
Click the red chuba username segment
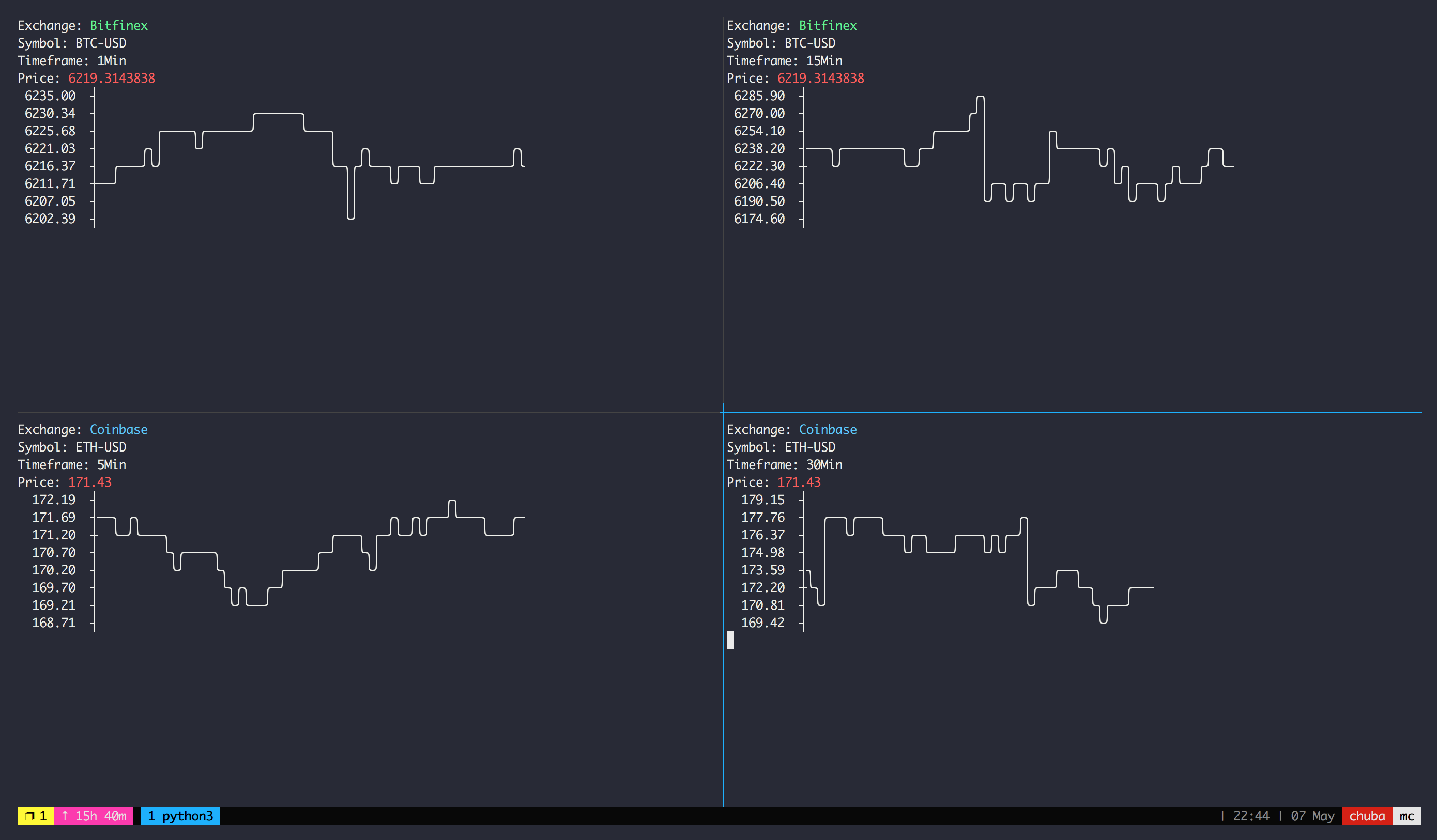tap(1366, 816)
